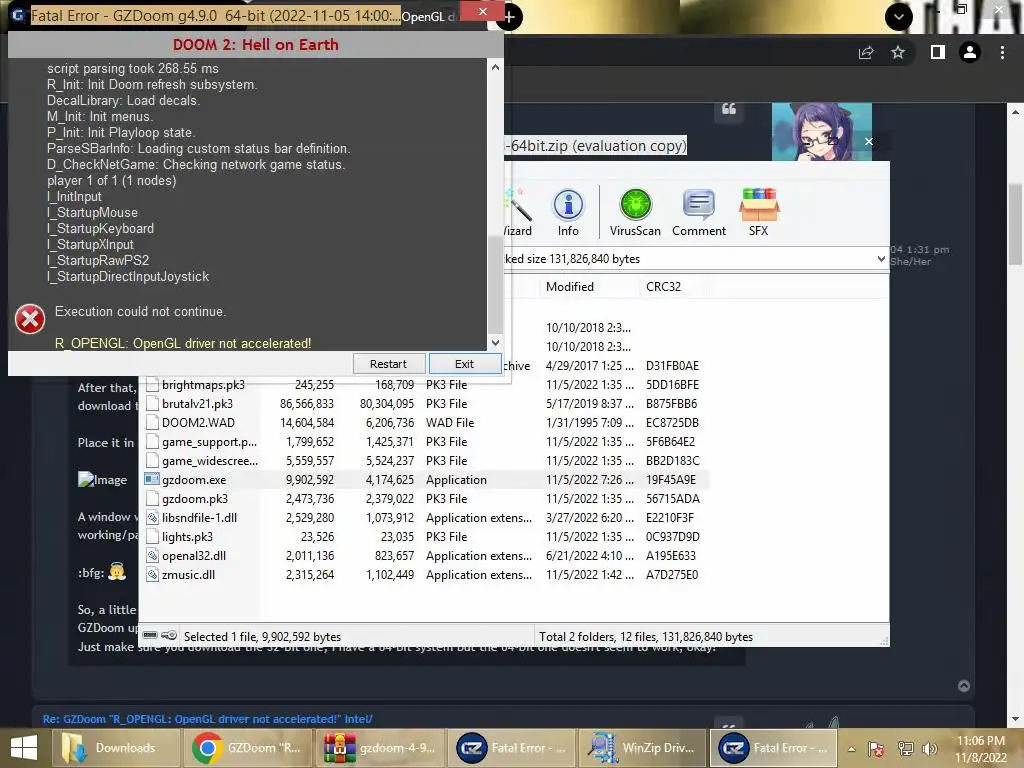Screen dimensions: 1024x768
Task: Open Chrome tab search chevron
Action: tap(899, 17)
